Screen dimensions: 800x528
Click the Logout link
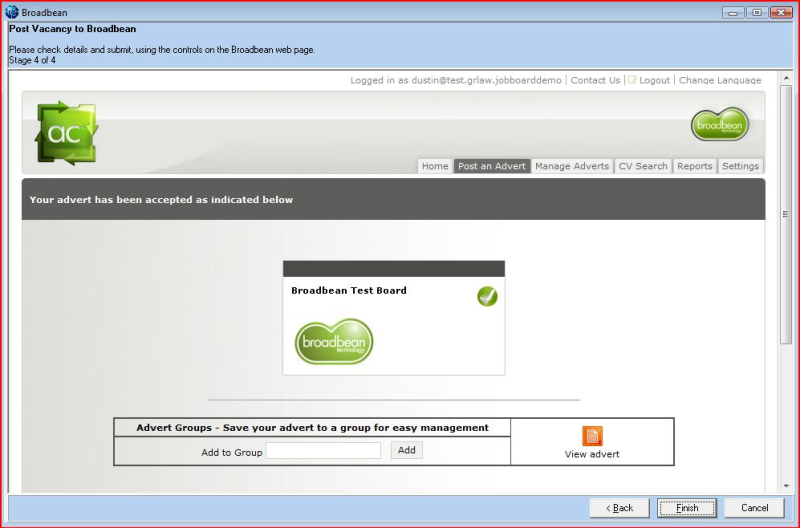(654, 80)
